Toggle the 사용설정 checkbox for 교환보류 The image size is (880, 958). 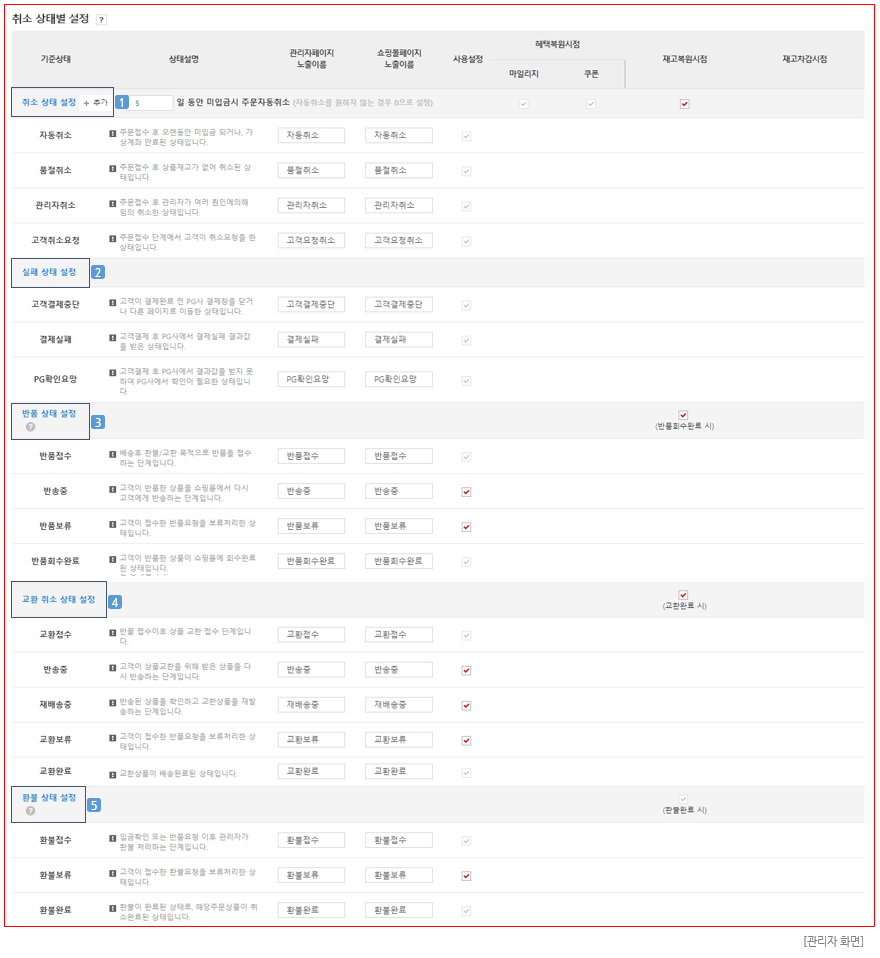pyautogui.click(x=466, y=740)
